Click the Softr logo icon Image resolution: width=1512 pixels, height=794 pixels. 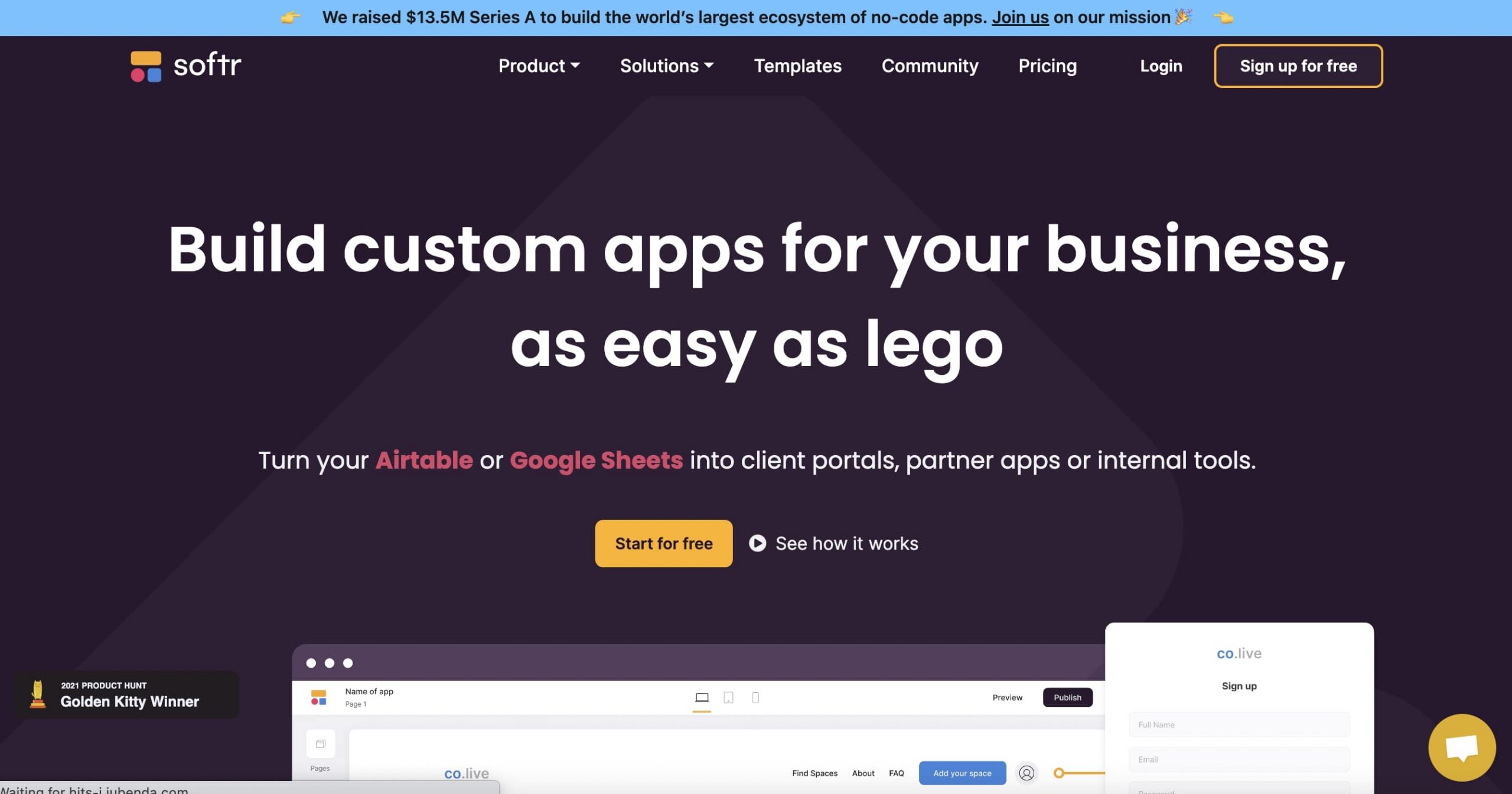tap(146, 66)
